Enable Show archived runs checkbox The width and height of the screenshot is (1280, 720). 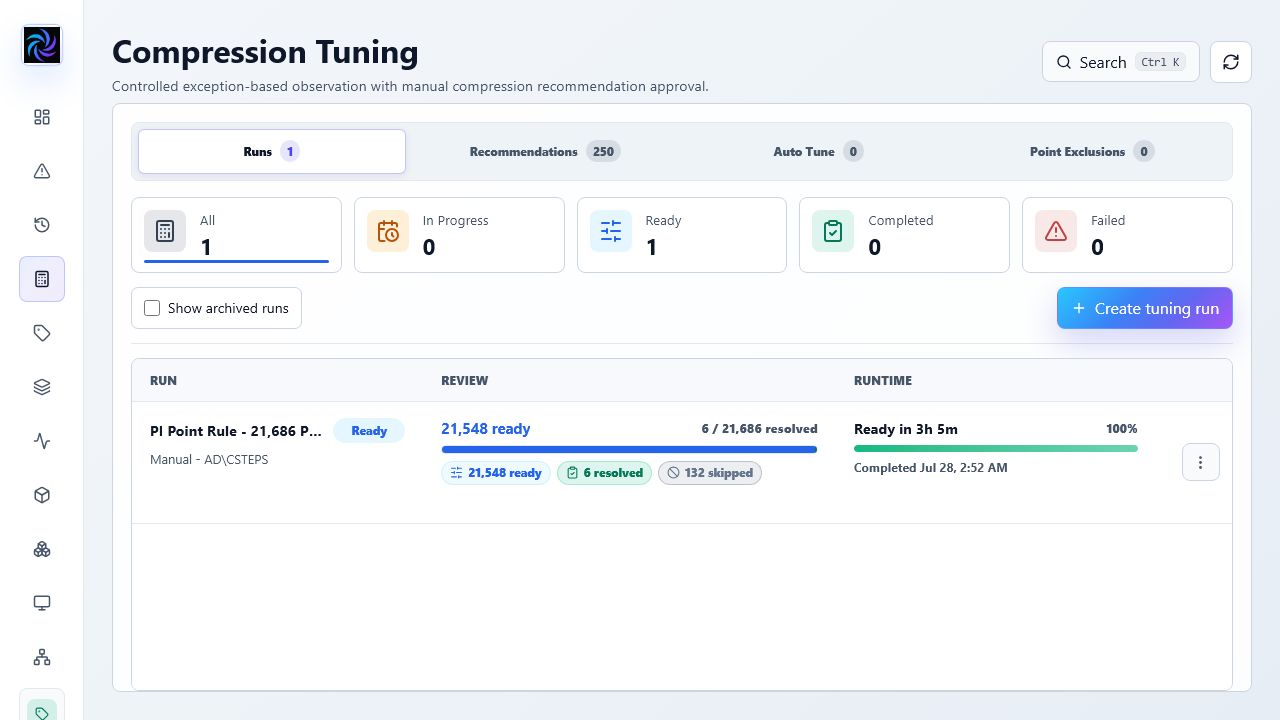point(152,308)
